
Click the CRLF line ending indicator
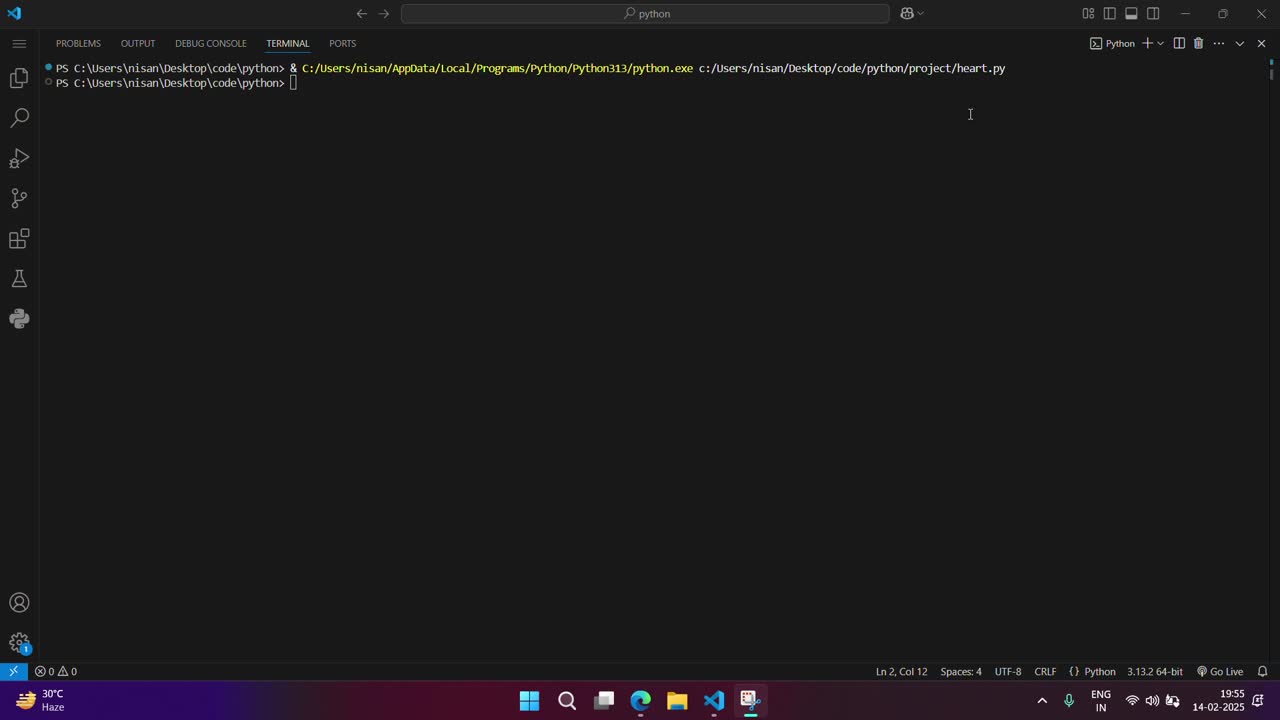[x=1045, y=671]
